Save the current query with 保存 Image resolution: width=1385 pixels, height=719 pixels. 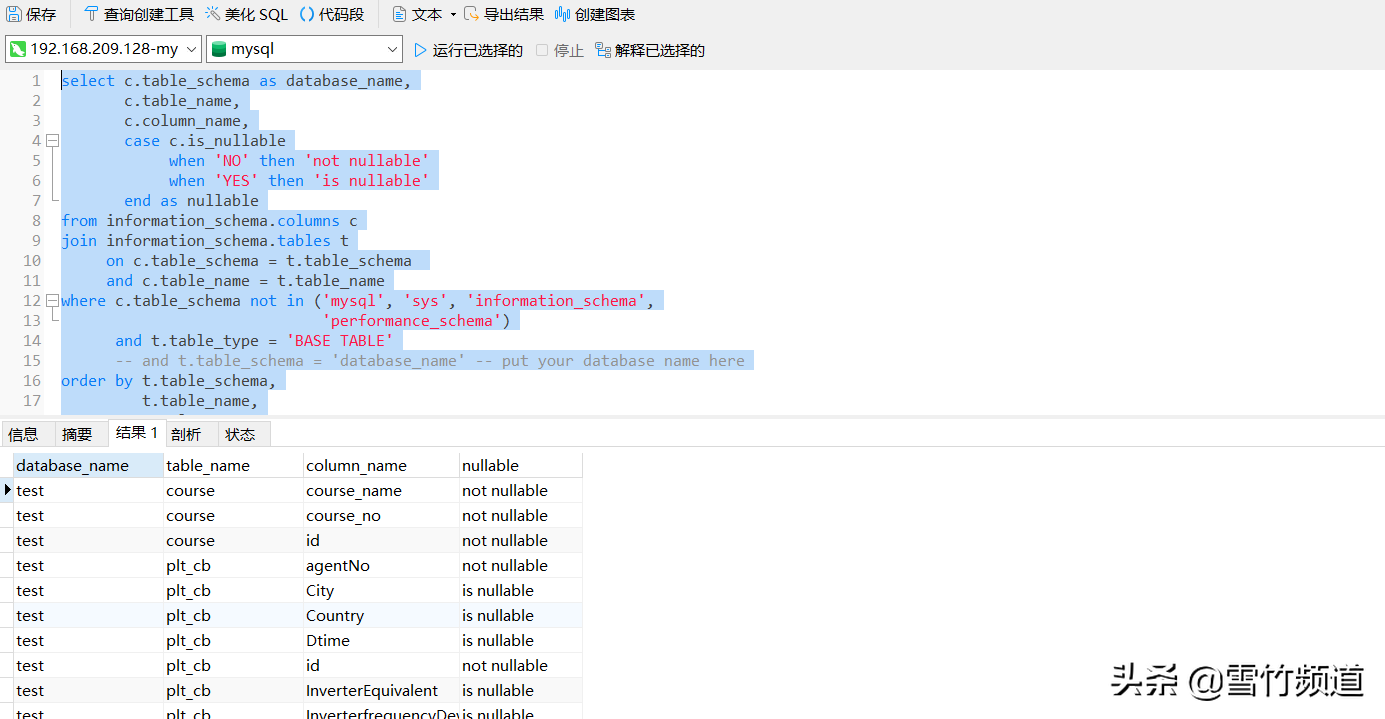pyautogui.click(x=33, y=14)
